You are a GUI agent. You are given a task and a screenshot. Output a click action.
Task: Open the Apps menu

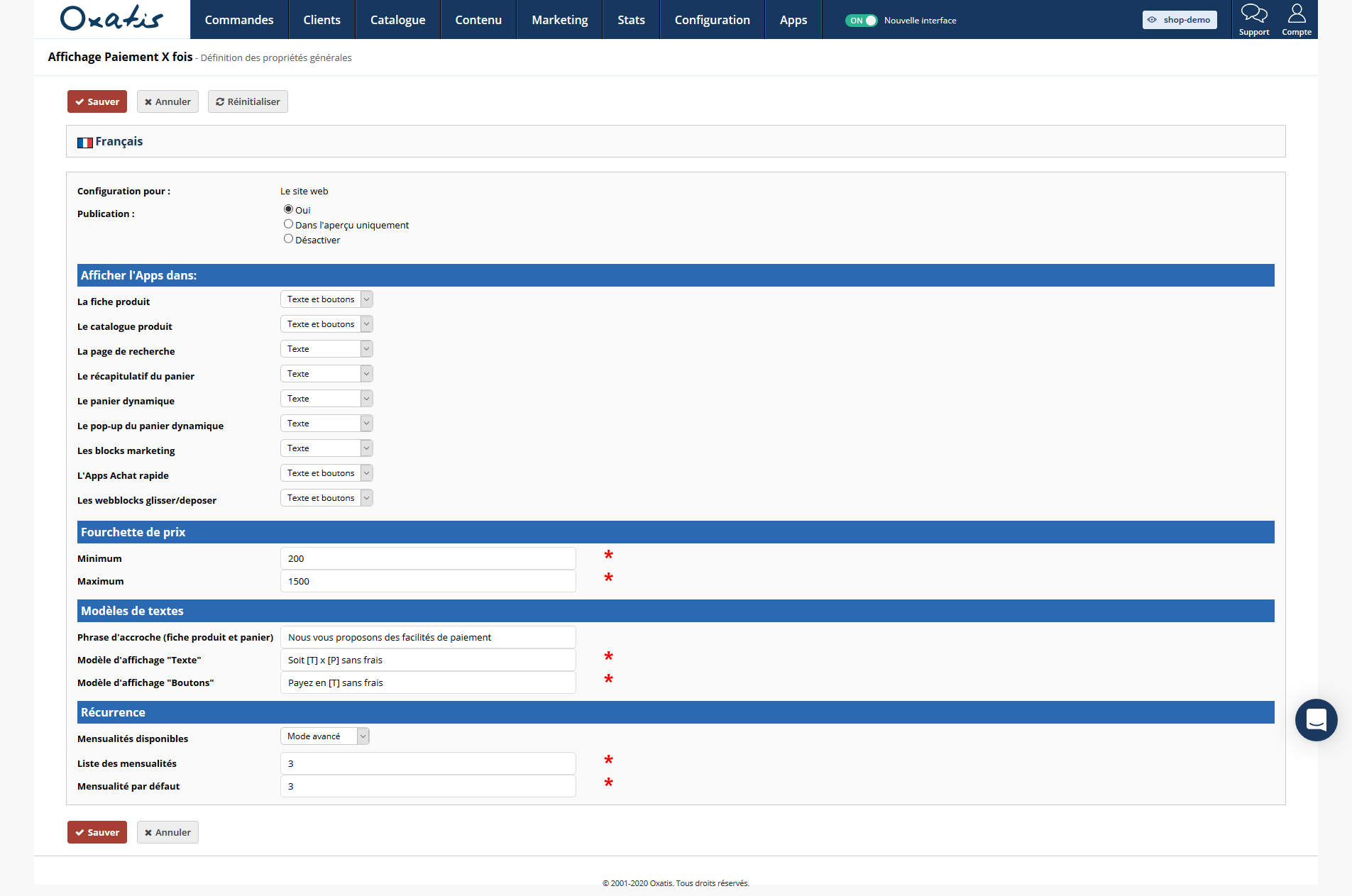click(x=793, y=20)
